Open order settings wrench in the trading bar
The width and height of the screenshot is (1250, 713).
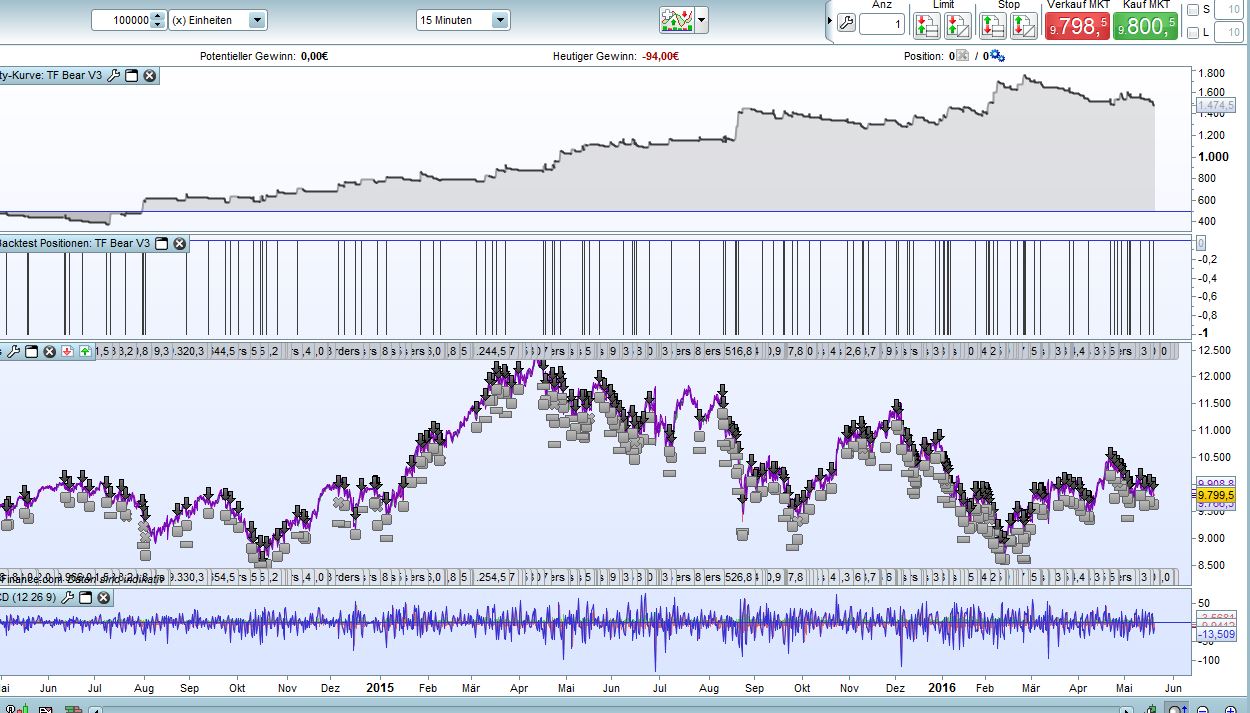tap(846, 24)
